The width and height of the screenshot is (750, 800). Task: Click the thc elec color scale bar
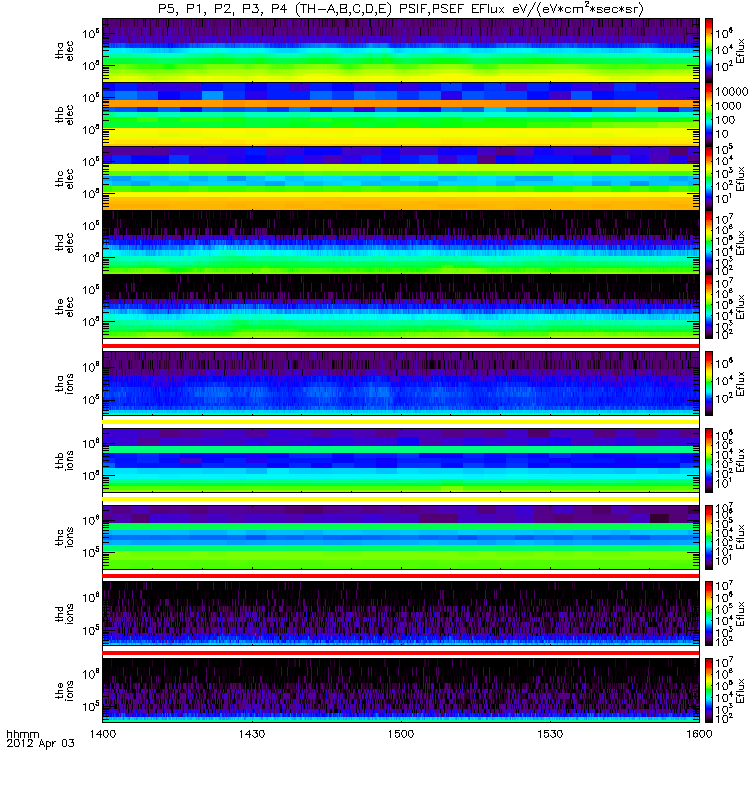[x=709, y=179]
